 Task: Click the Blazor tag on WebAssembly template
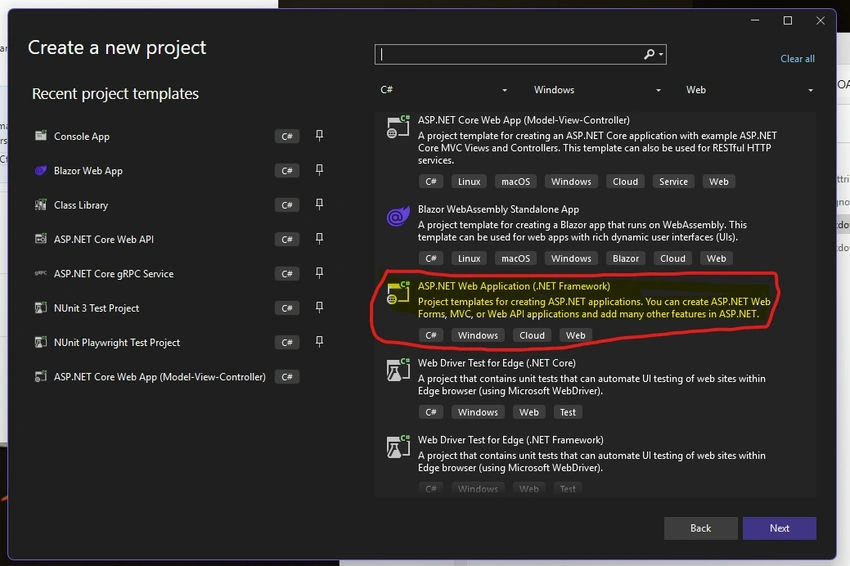[x=626, y=259]
